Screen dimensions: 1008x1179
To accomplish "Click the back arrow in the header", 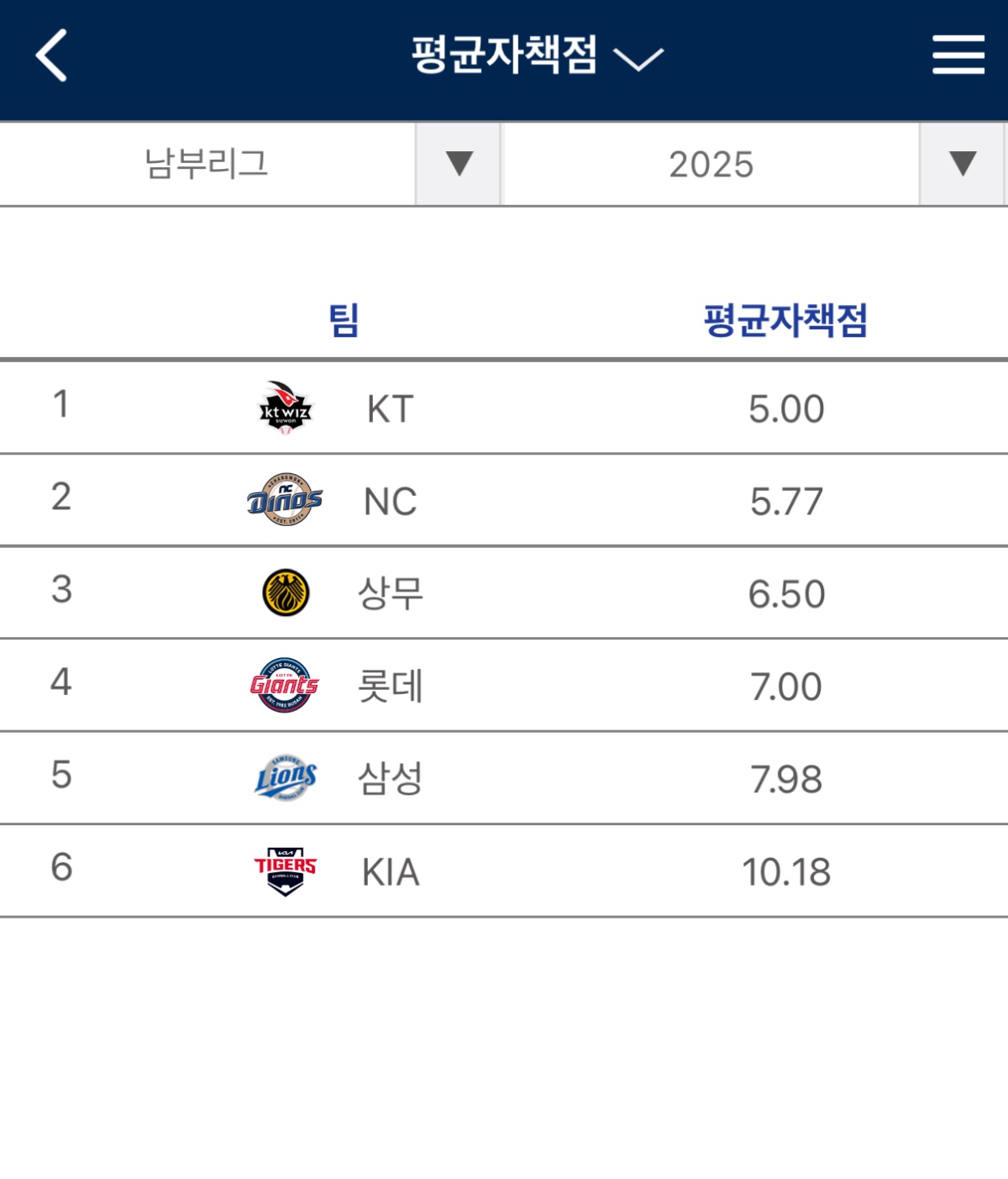I will point(52,55).
